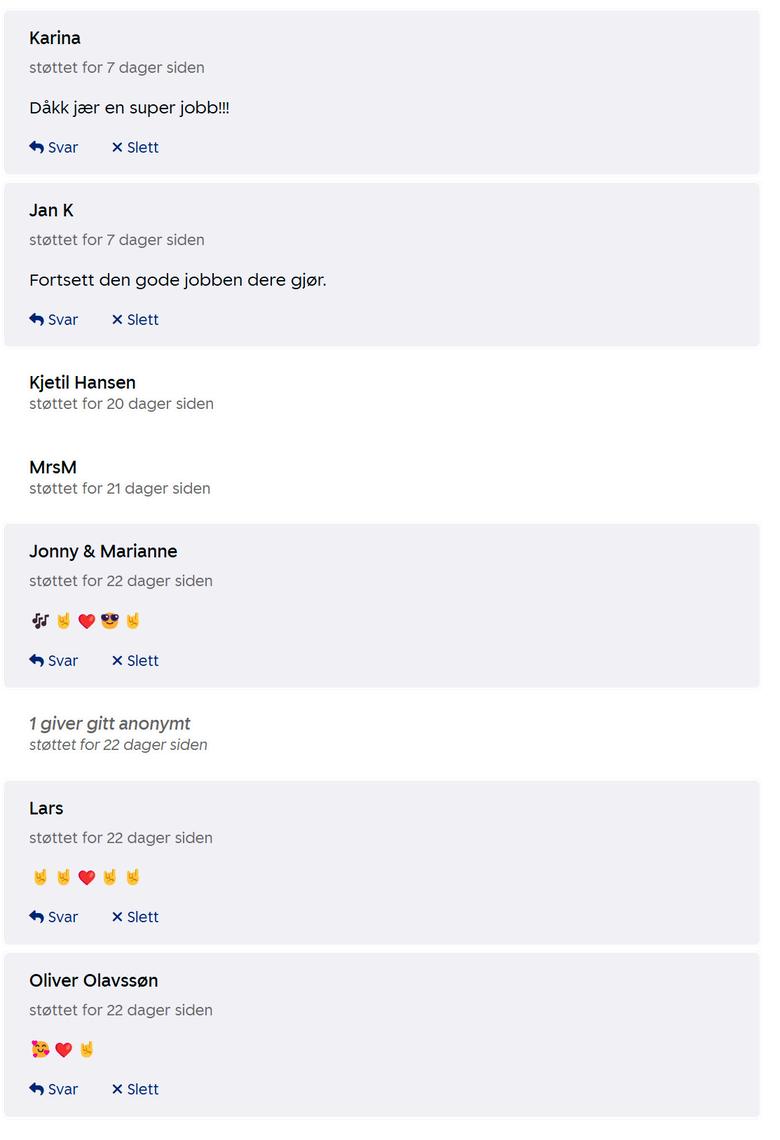This screenshot has width=780, height=1140.
Task: Click on Kjetil Hansen's supporter entry
Action: click(x=82, y=383)
